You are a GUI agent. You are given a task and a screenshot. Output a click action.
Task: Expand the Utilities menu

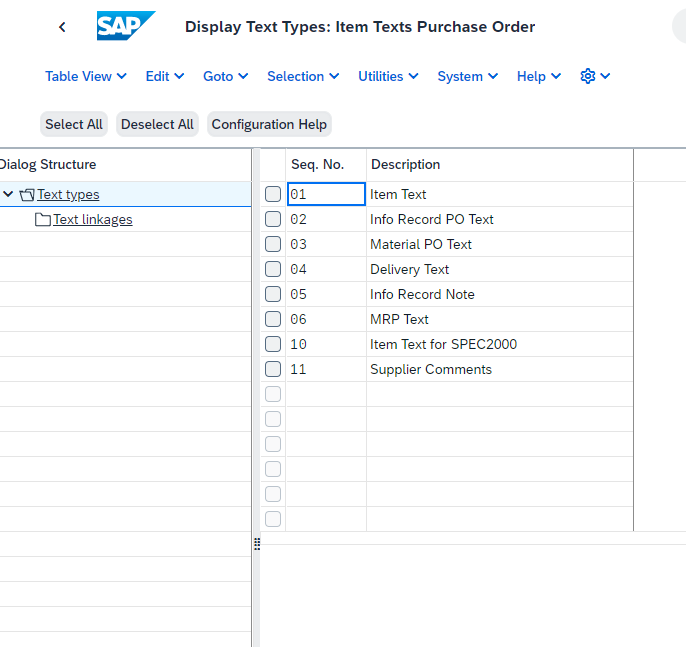tap(388, 76)
